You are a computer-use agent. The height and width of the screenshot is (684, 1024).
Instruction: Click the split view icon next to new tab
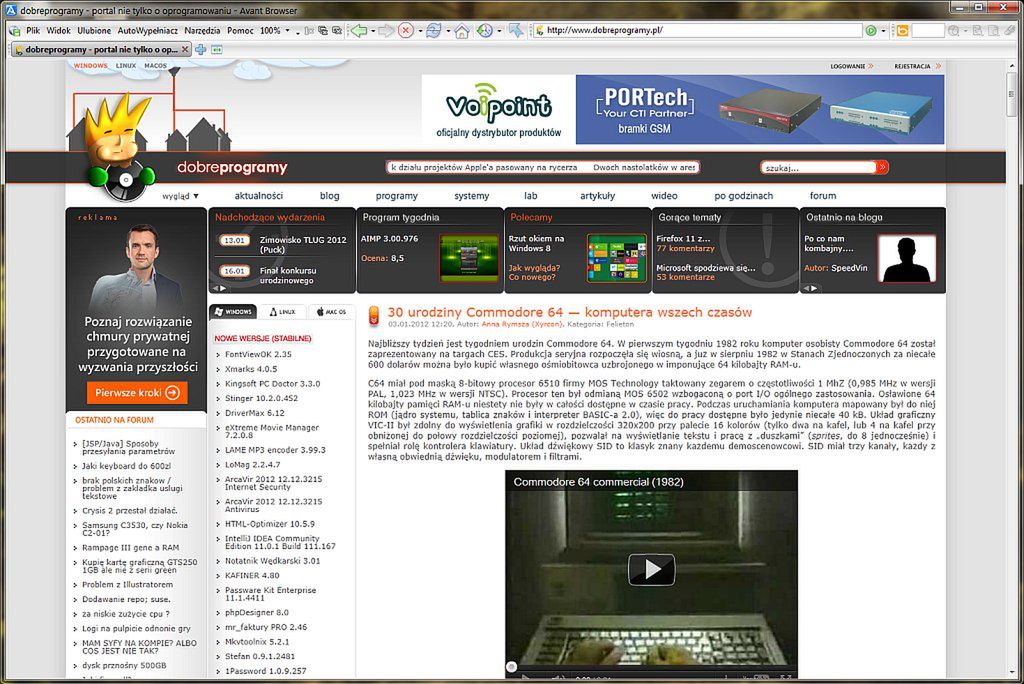point(216,50)
